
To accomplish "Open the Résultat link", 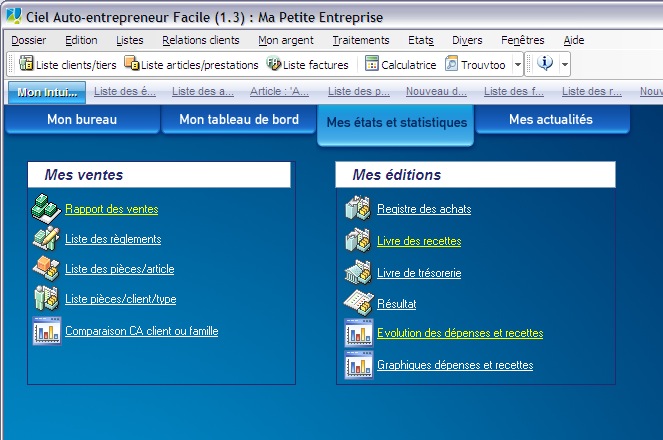I will click(397, 304).
